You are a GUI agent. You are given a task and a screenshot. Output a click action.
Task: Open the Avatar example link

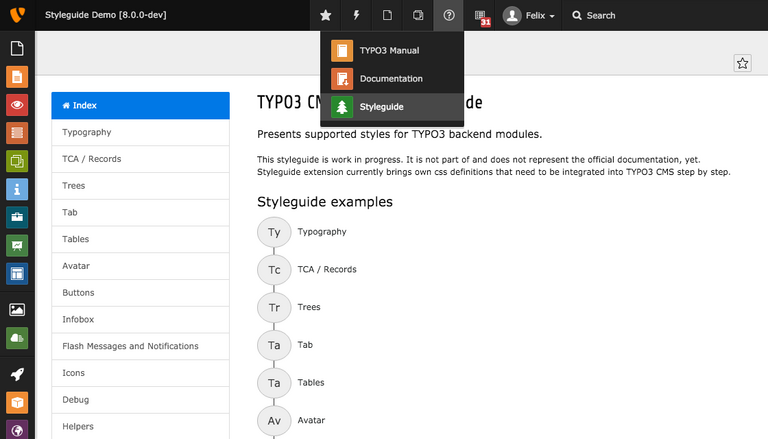[311, 420]
